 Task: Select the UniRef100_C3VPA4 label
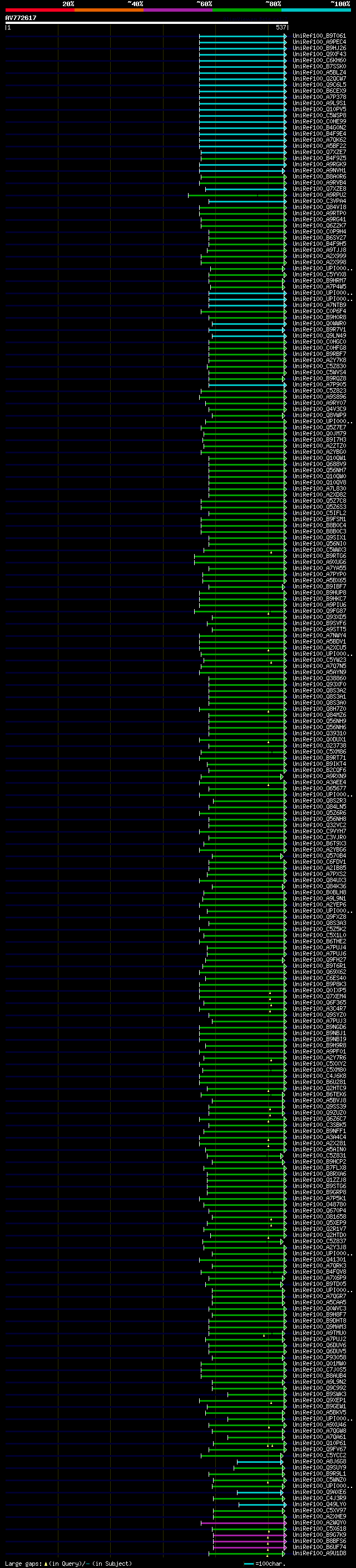click(319, 201)
